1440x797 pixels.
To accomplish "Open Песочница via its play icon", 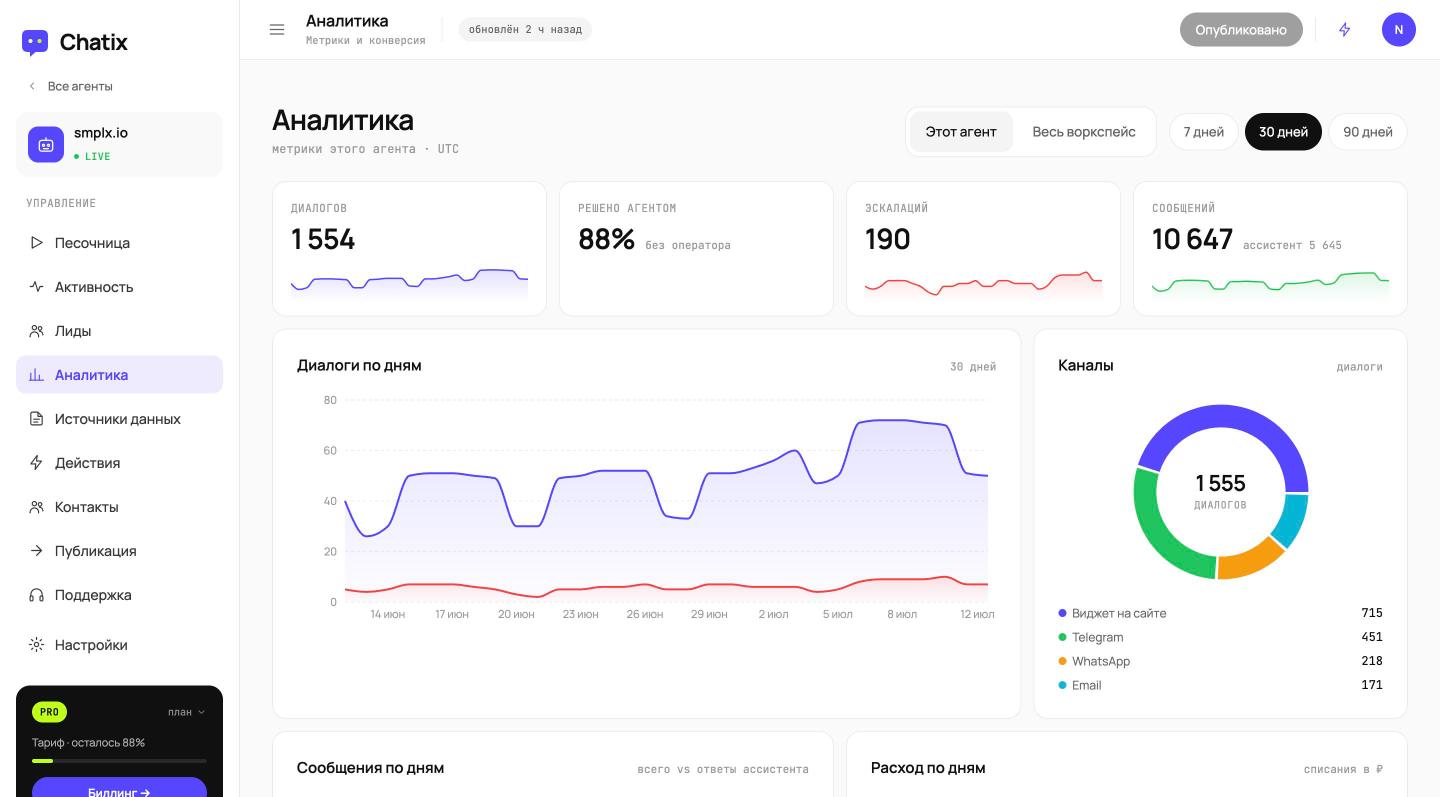I will (36, 243).
